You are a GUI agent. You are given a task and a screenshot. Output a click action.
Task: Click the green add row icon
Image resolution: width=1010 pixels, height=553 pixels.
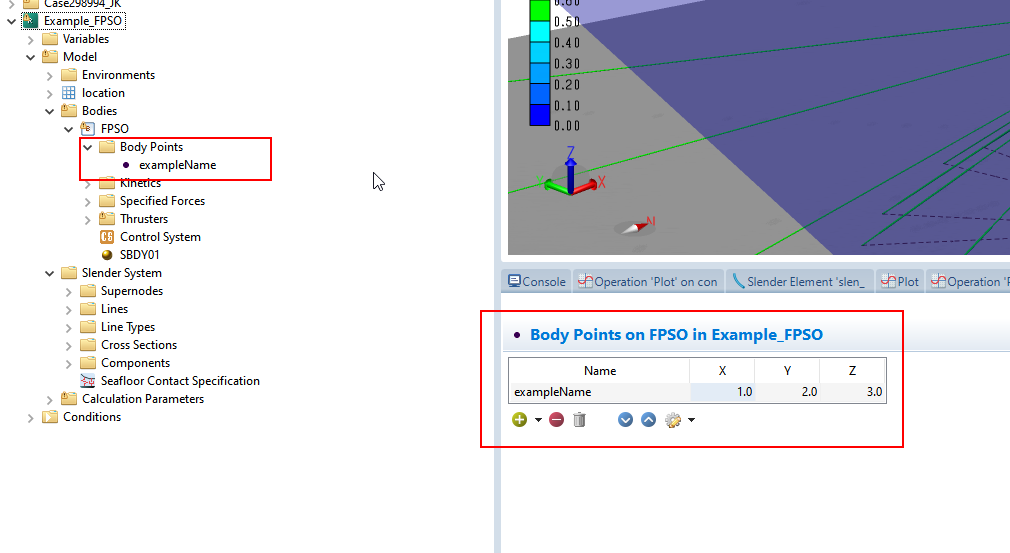click(x=519, y=420)
